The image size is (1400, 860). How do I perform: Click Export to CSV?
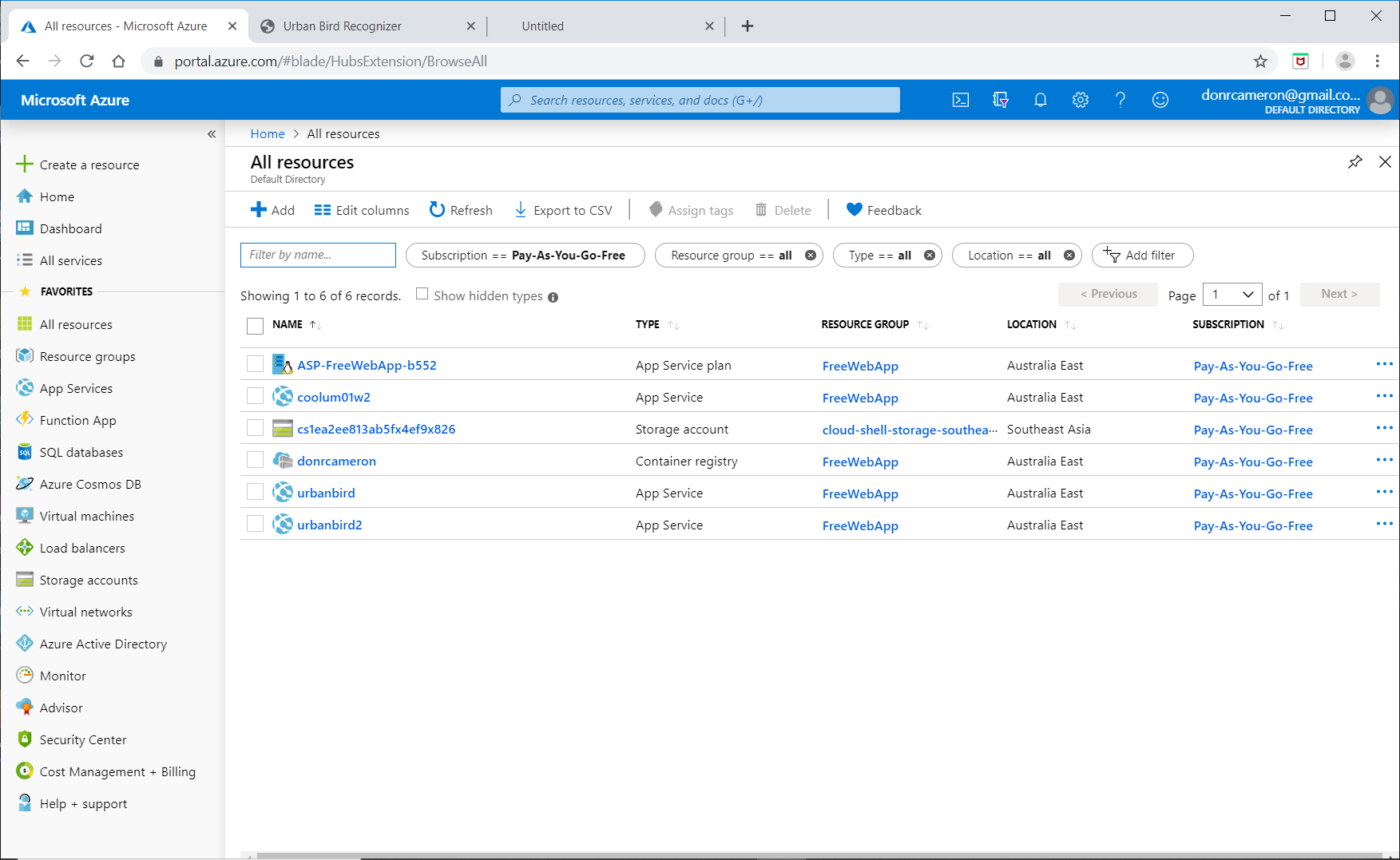(x=563, y=210)
